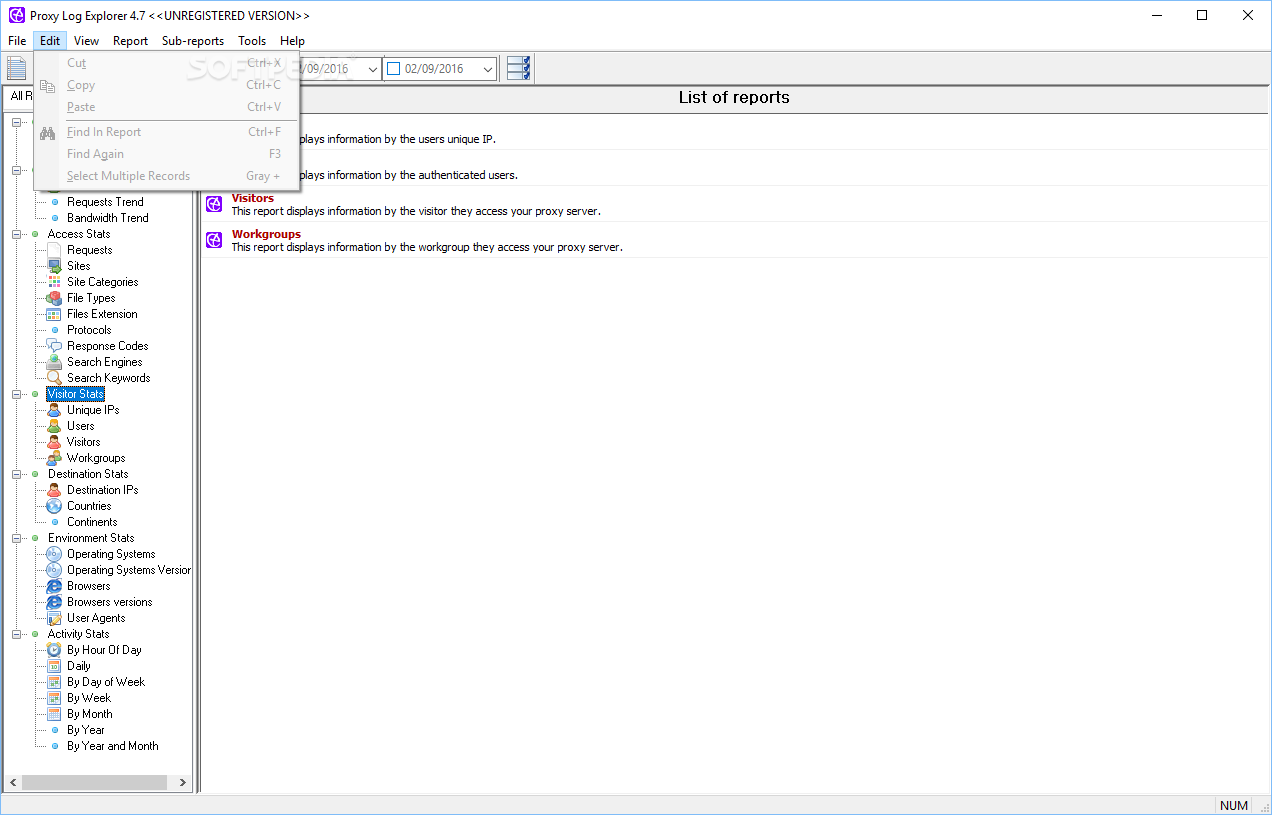Choose Paste from the Edit menu
Image resolution: width=1272 pixels, height=815 pixels.
coord(167,107)
